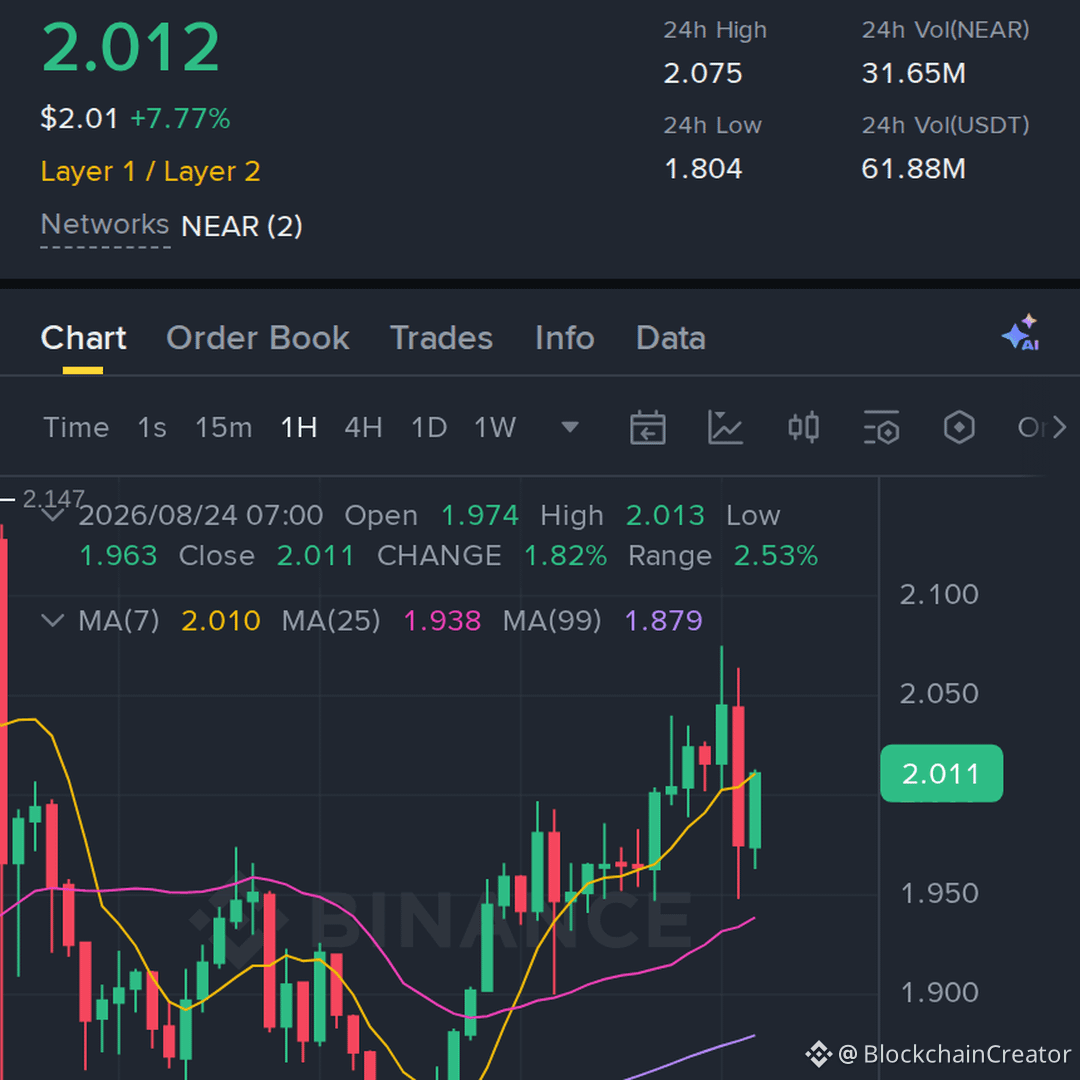This screenshot has height=1080, width=1080.
Task: Click the MA(25) indicator label
Action: pyautogui.click(x=331, y=621)
